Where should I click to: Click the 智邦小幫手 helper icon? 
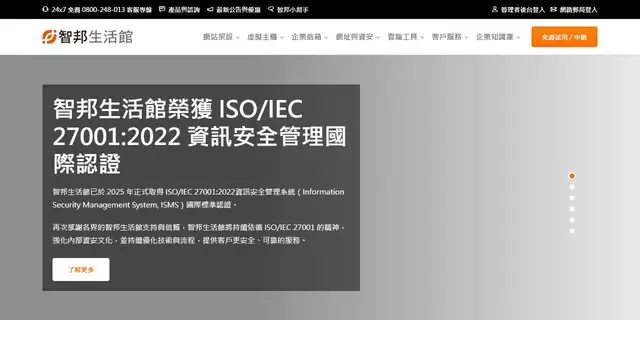tap(271, 9)
